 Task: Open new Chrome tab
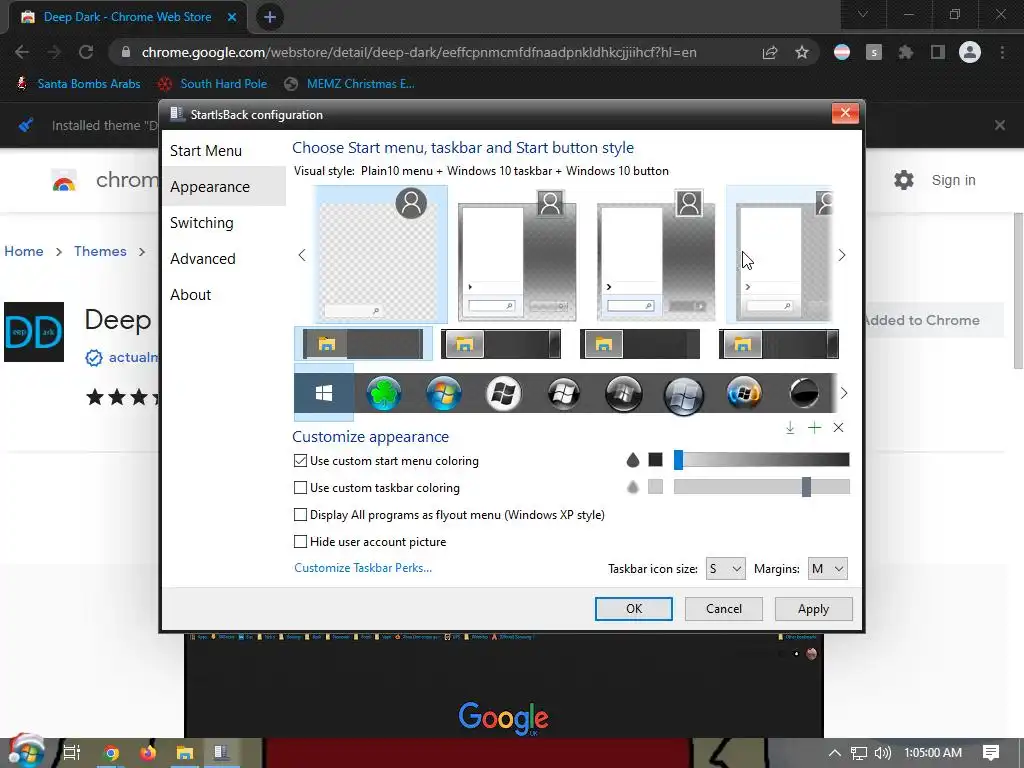(270, 18)
